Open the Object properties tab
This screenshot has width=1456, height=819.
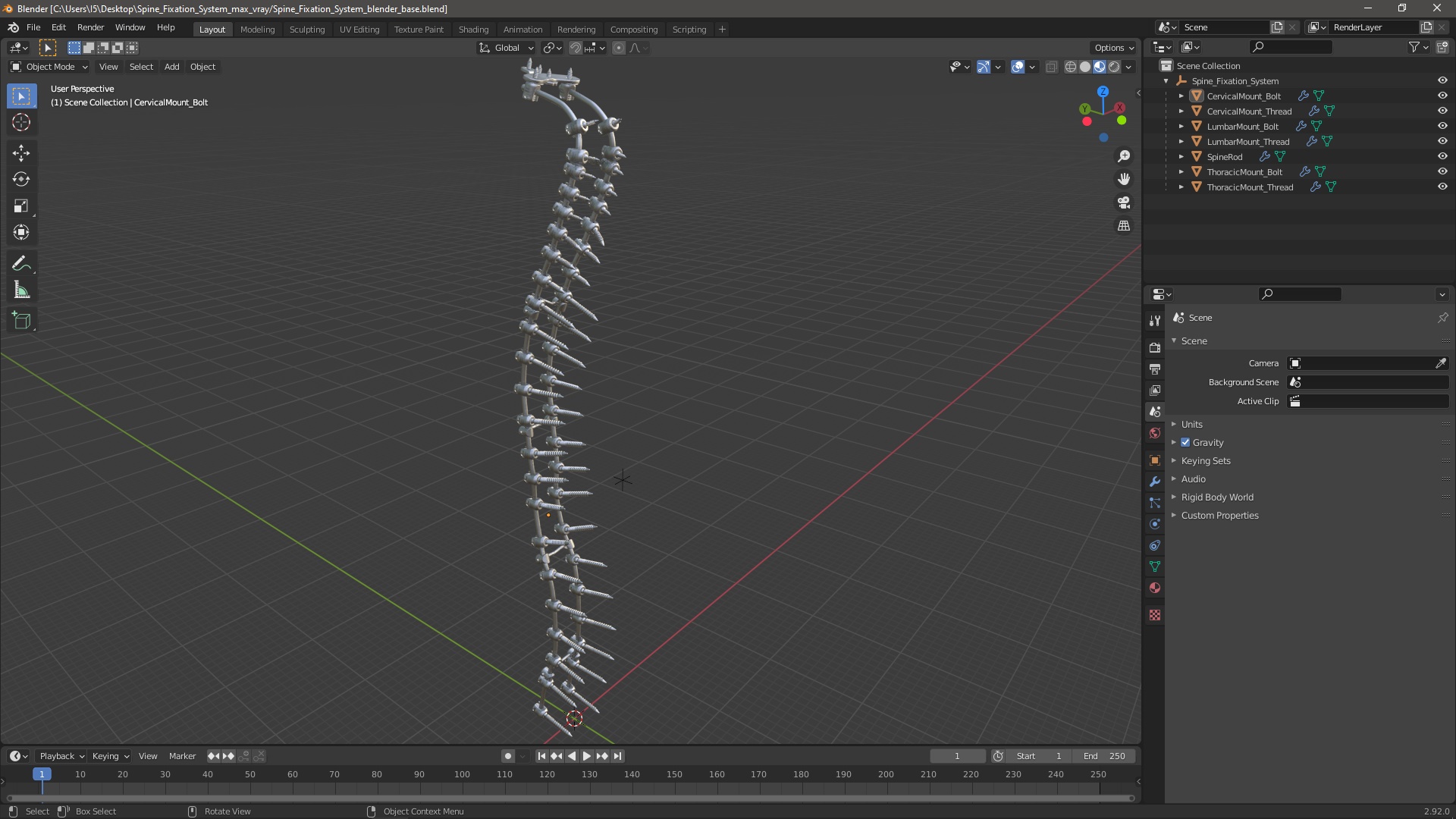1155,460
